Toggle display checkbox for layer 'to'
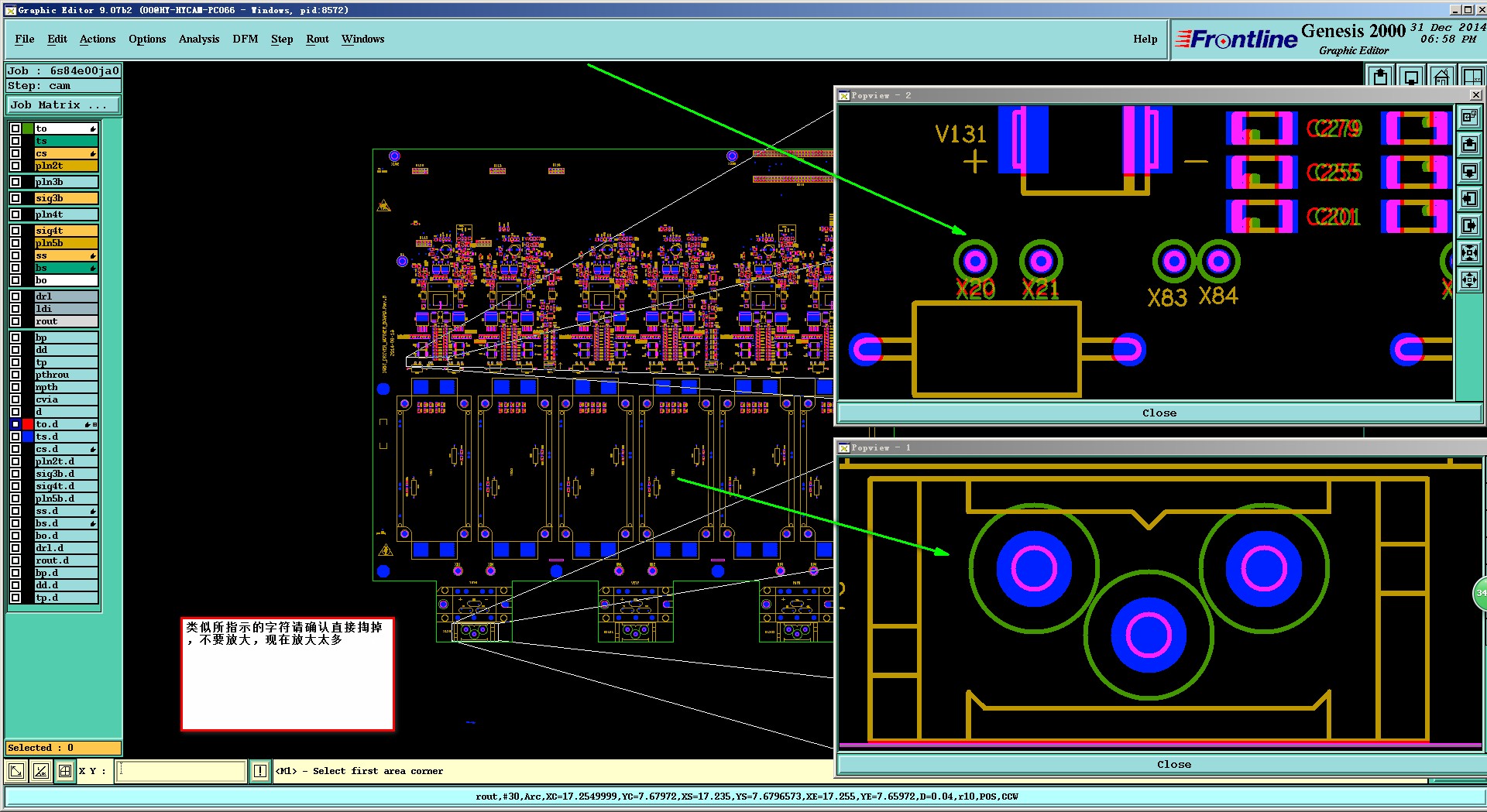The image size is (1487, 812). [15, 128]
